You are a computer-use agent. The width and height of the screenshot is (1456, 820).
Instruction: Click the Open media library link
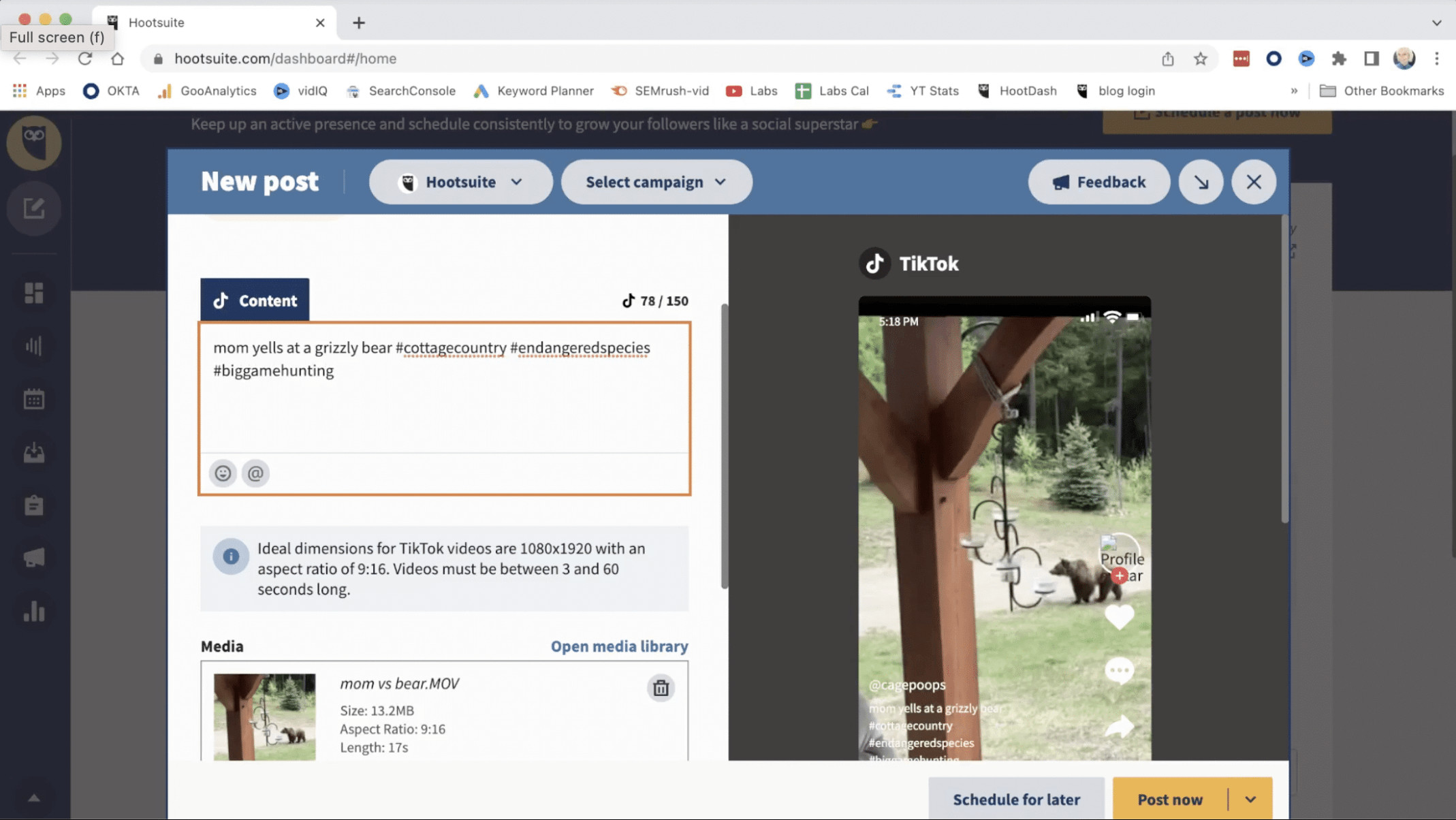pyautogui.click(x=619, y=646)
